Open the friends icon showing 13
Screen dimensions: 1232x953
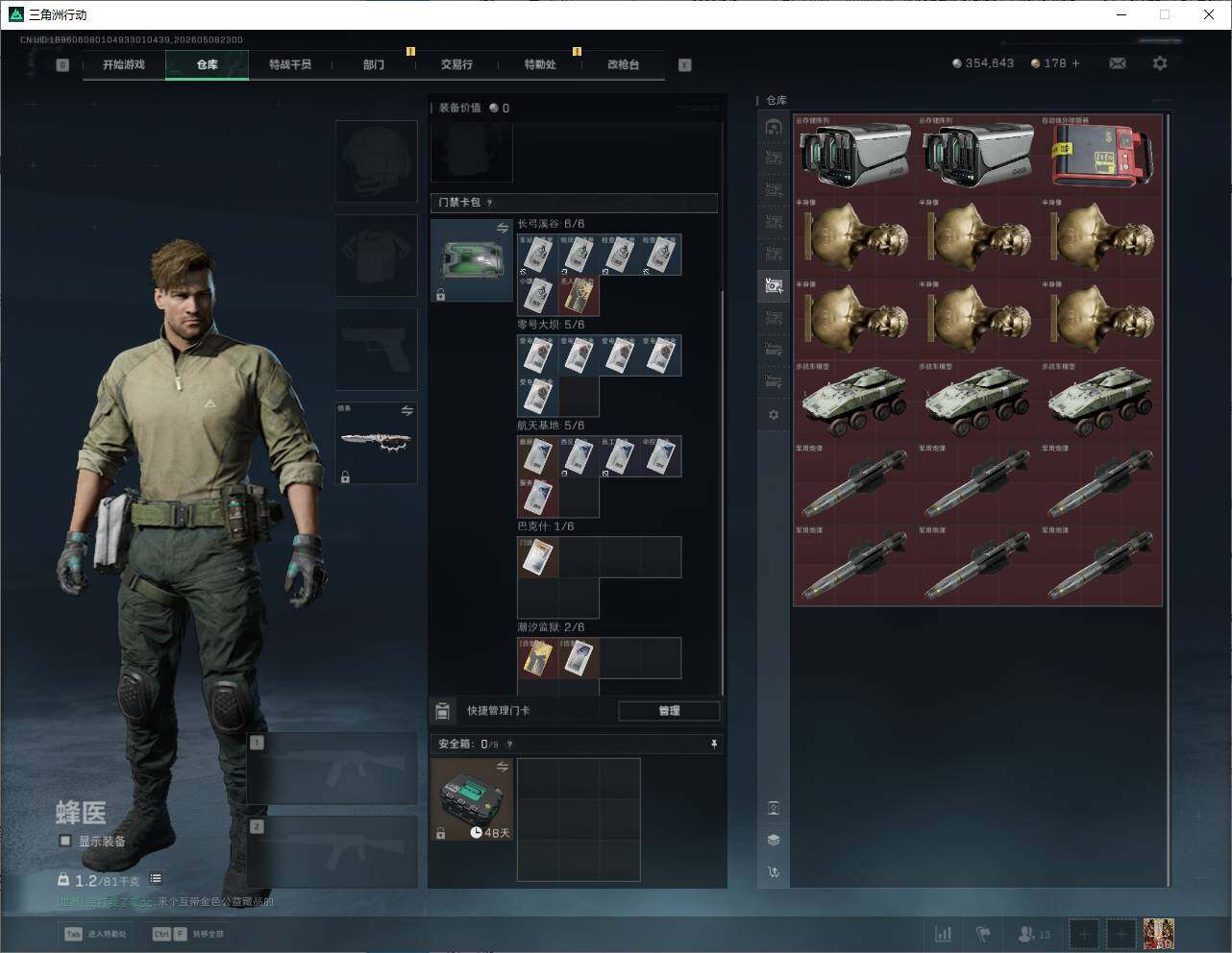[x=1033, y=934]
